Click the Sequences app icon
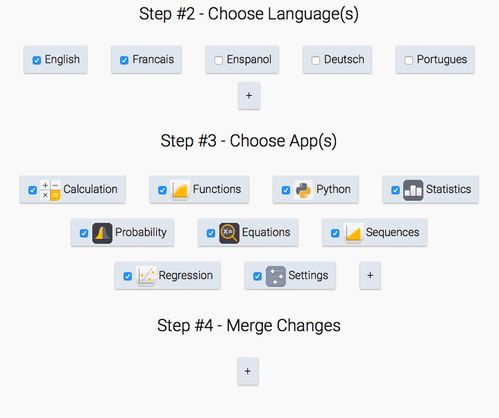This screenshot has width=499, height=418. point(353,233)
